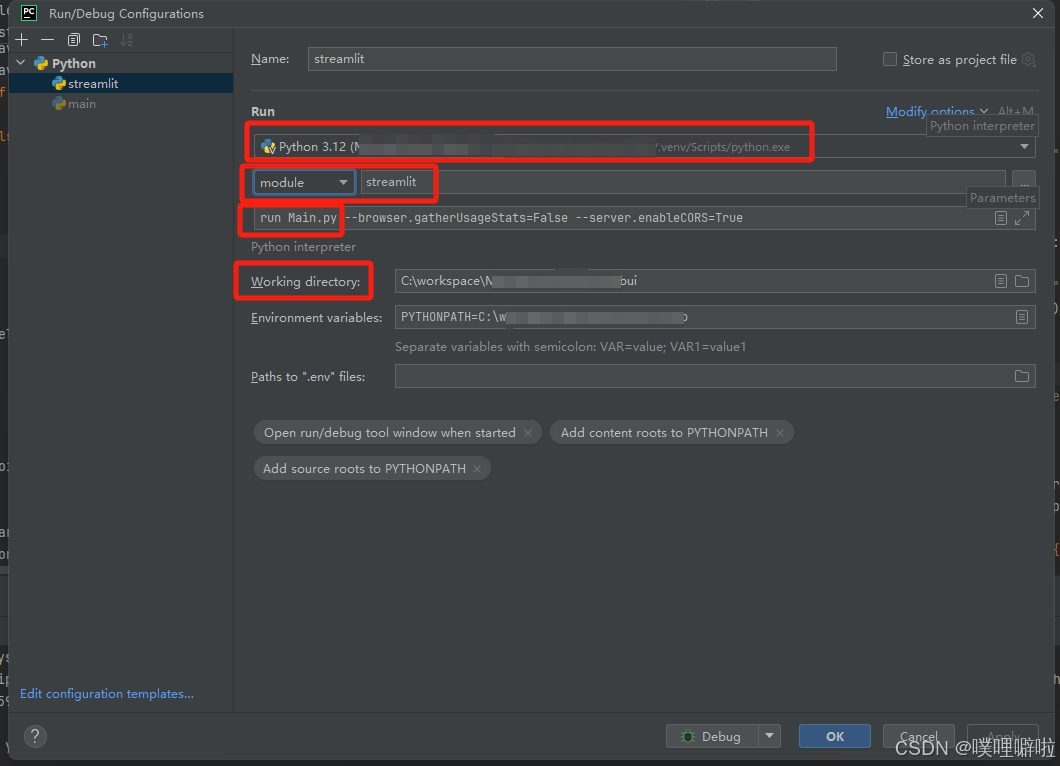Click inside the Name input field

[x=570, y=59]
